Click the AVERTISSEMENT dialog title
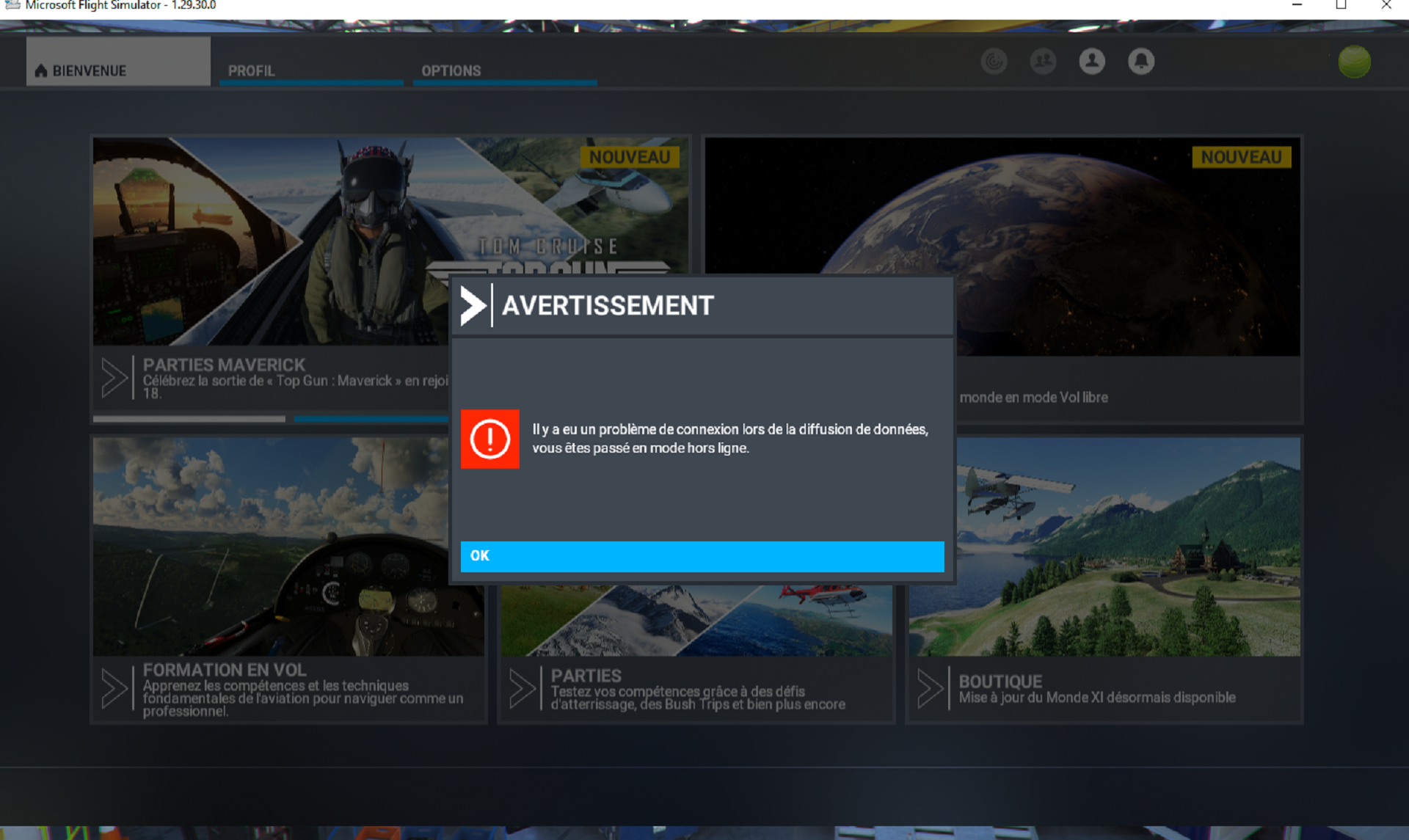1409x840 pixels. click(608, 305)
